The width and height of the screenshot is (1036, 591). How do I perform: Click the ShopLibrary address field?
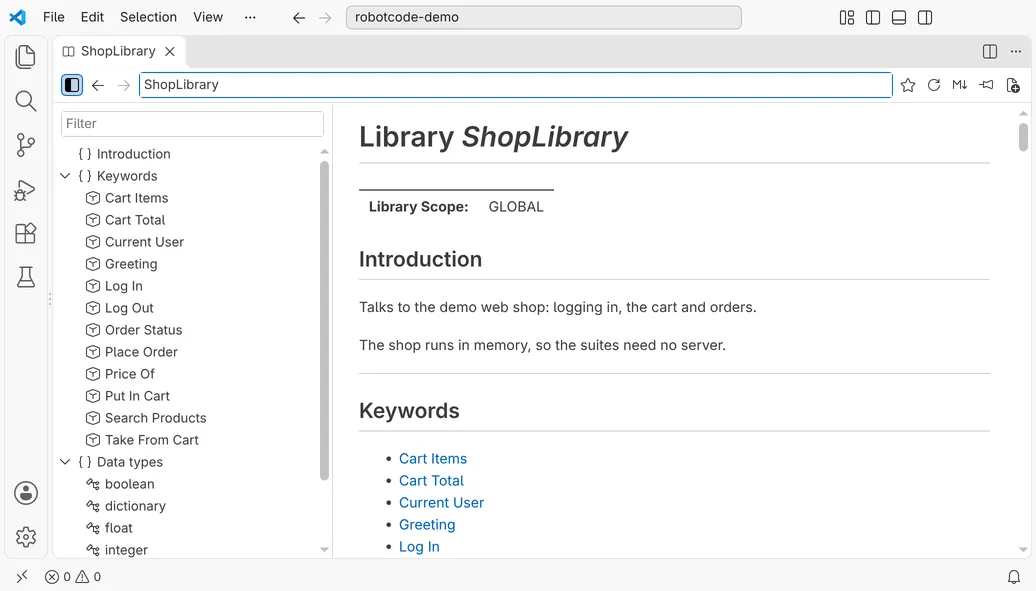515,85
